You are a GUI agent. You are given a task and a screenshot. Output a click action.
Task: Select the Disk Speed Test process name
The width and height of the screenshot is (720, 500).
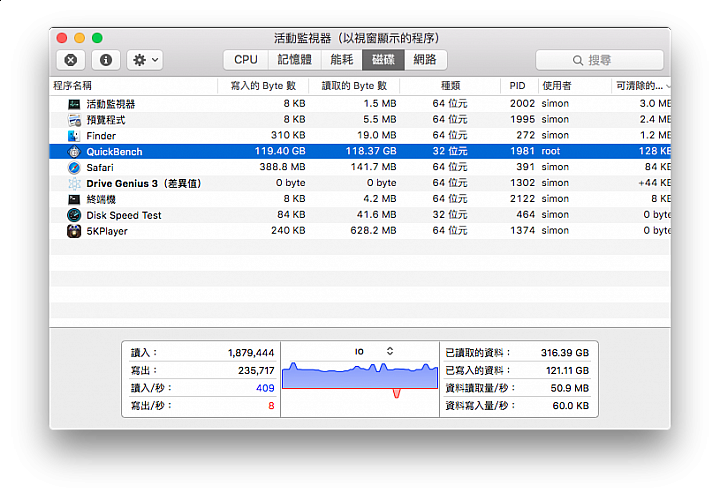point(124,215)
